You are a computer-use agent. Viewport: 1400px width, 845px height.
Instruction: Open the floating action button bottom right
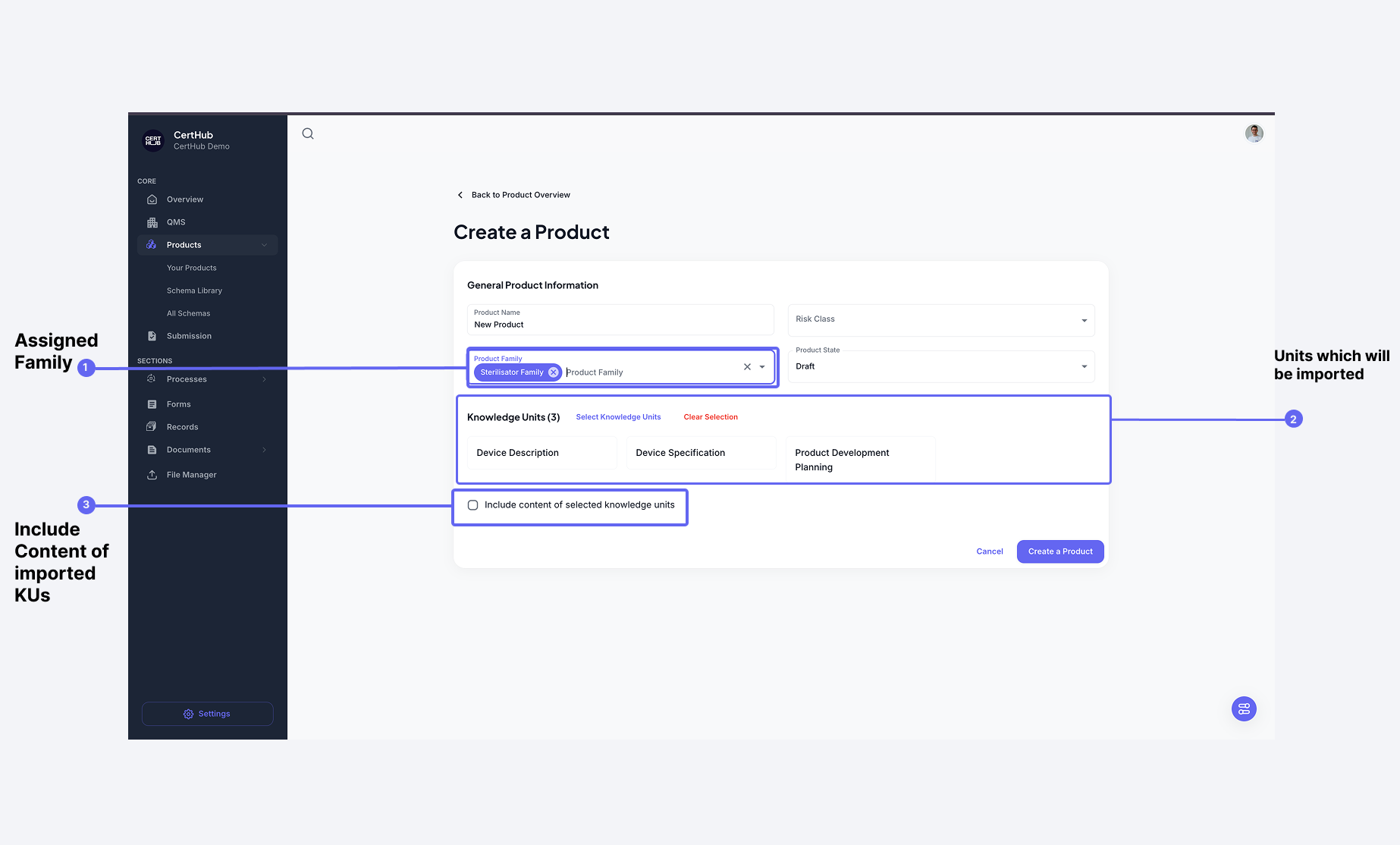1243,708
